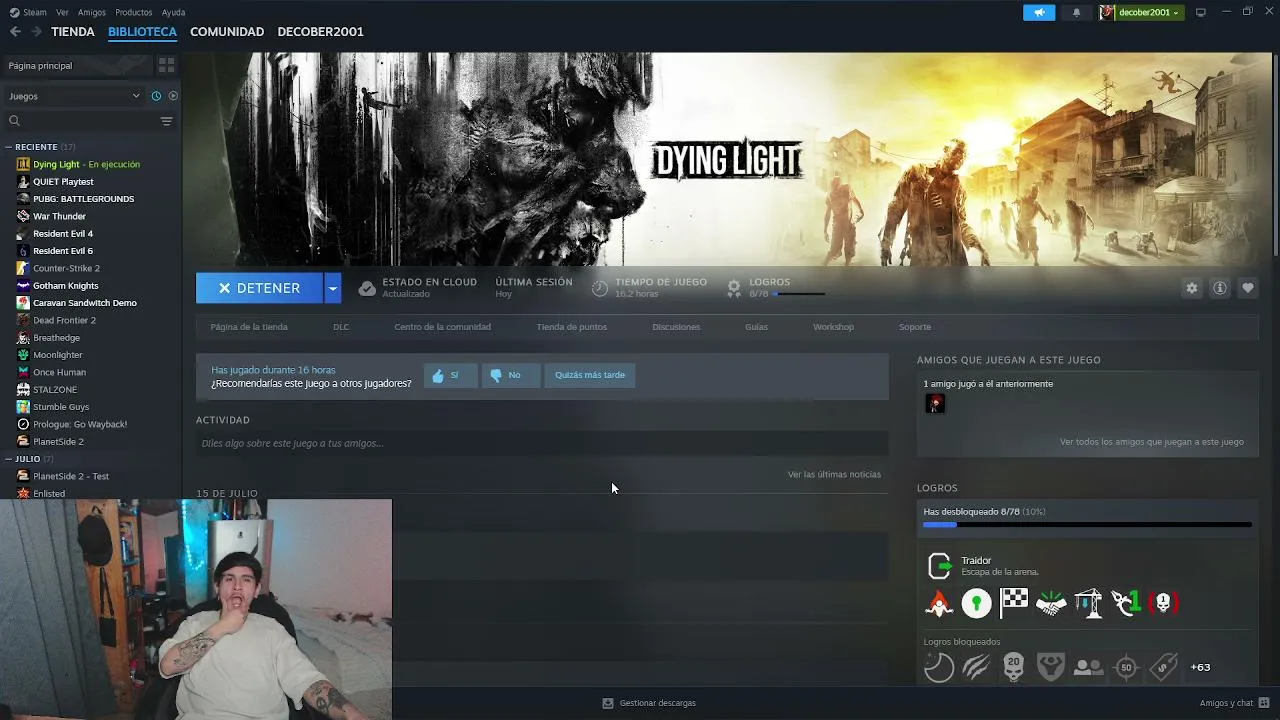This screenshot has width=1280, height=720.
Task: Select the locked crosshair 50 achievement
Action: [x=1126, y=667]
